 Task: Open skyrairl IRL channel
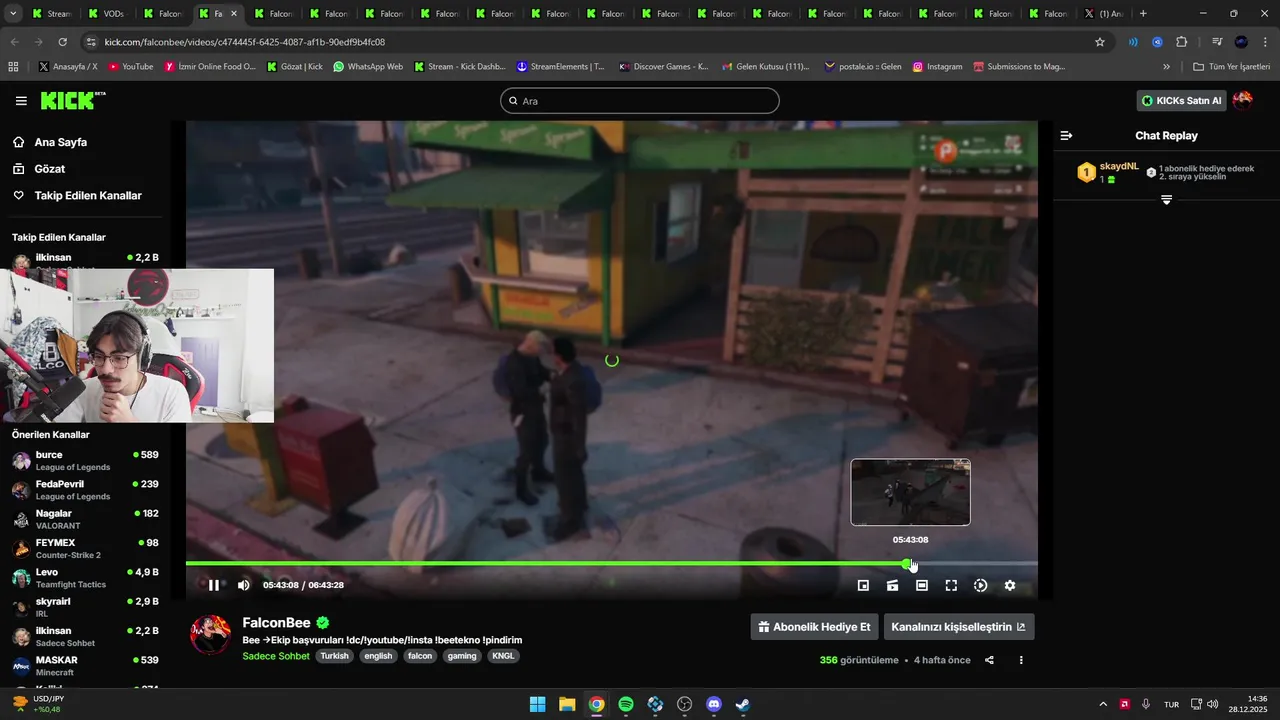point(85,607)
